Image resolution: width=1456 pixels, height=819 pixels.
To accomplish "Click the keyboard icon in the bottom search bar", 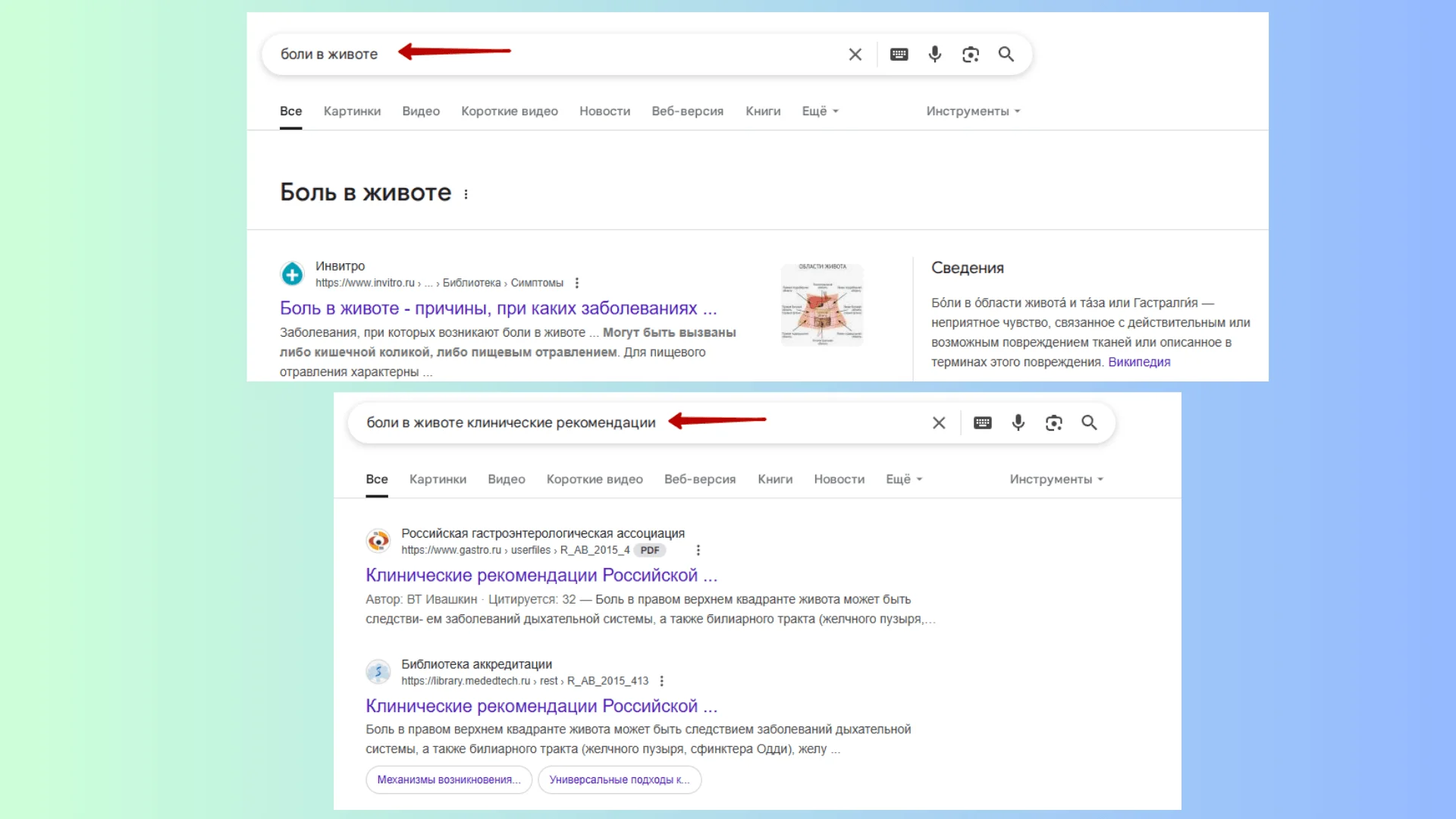I will 982,423.
